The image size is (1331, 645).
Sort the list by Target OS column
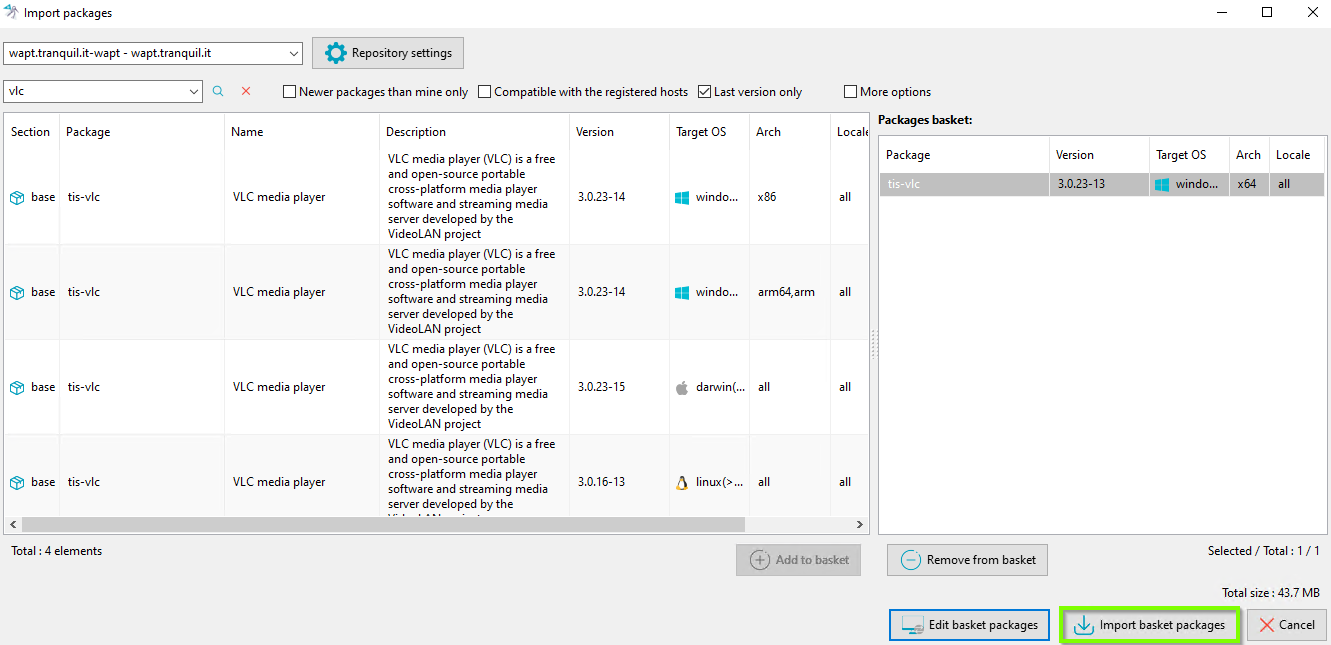click(700, 132)
